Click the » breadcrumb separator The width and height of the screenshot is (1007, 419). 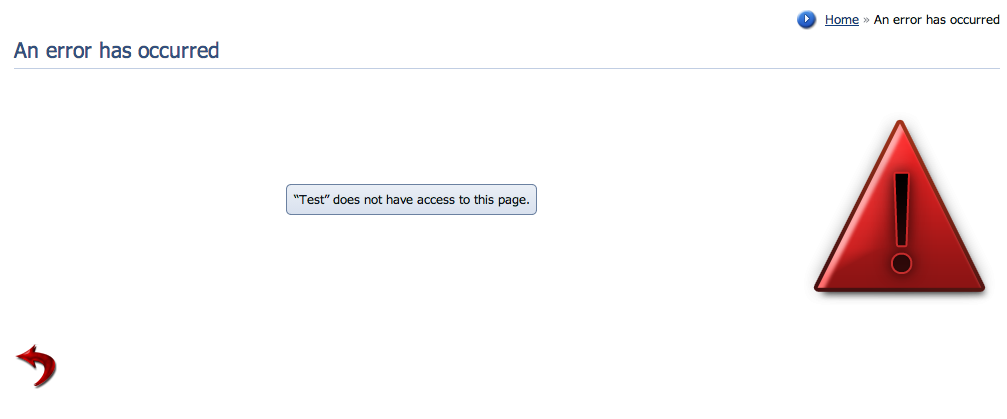[x=866, y=20]
